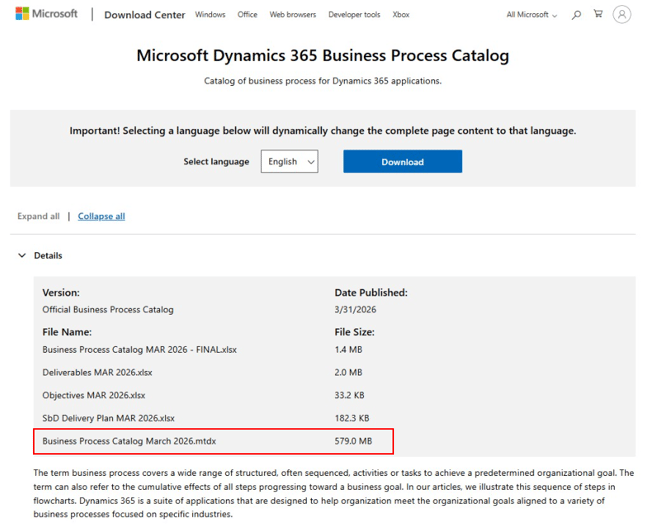Click the Collapse all link

[x=101, y=216]
